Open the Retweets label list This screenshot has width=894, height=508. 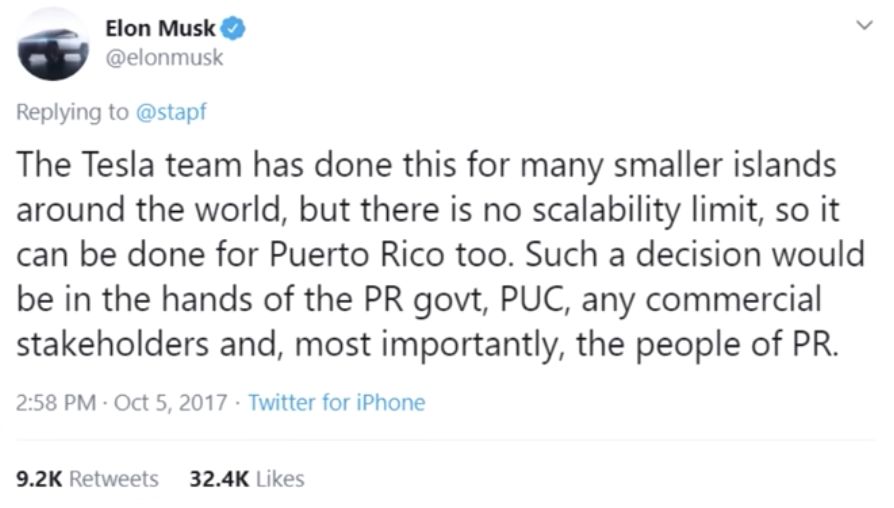[x=114, y=479]
